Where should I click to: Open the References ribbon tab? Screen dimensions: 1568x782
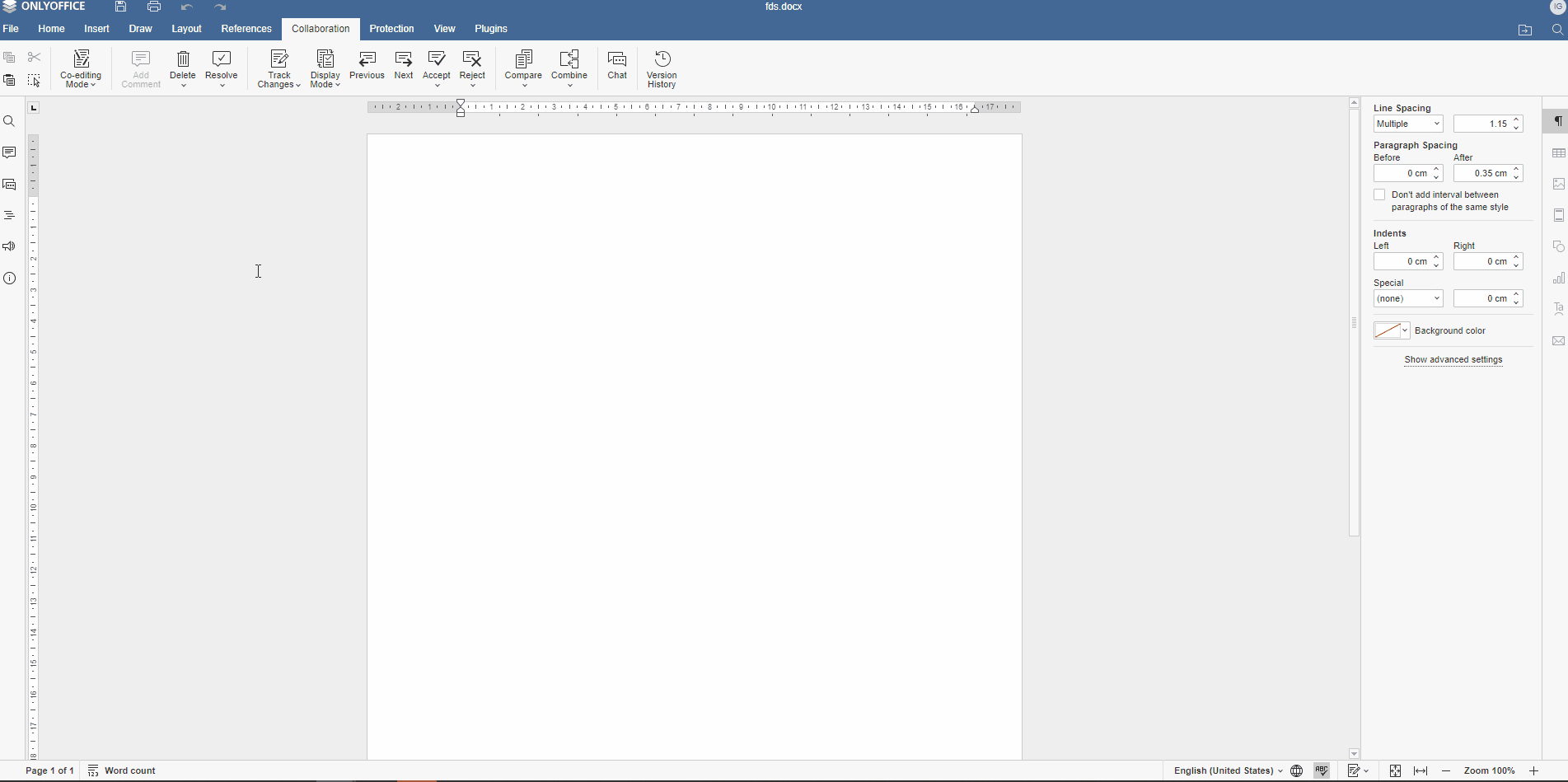[246, 28]
